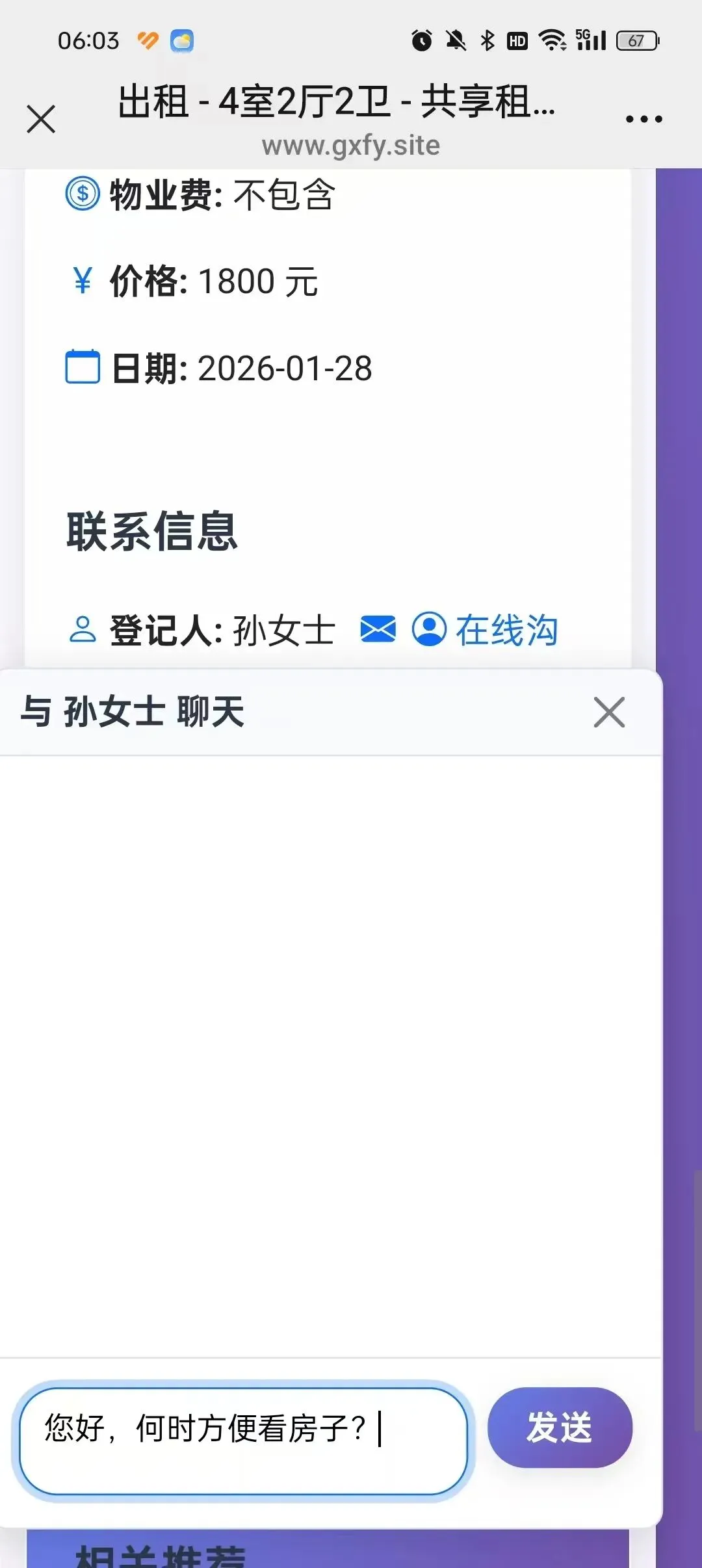
Task: Tap the Wi-Fi status icon
Action: 552,40
